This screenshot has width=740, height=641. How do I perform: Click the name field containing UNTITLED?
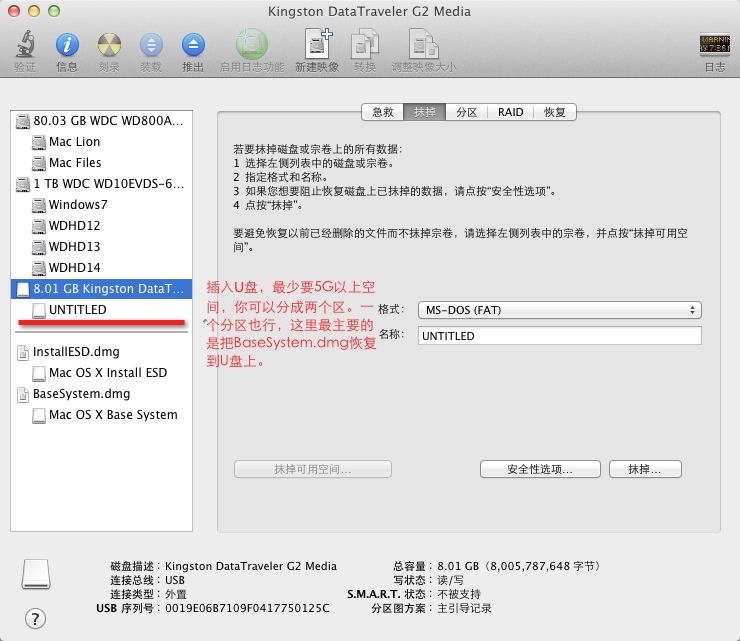(560, 336)
